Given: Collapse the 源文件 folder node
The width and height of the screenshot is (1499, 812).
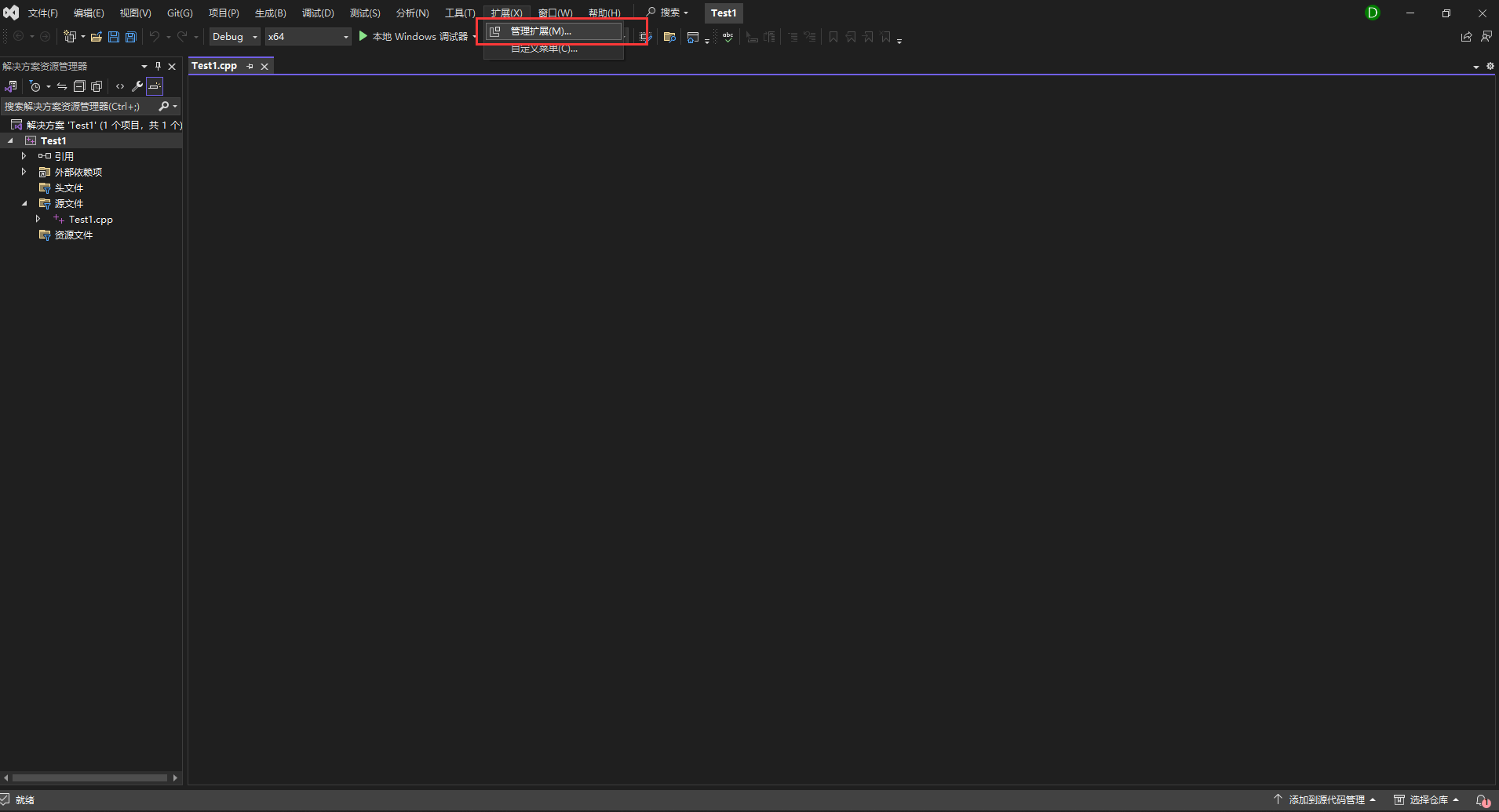Looking at the screenshot, I should point(24,203).
